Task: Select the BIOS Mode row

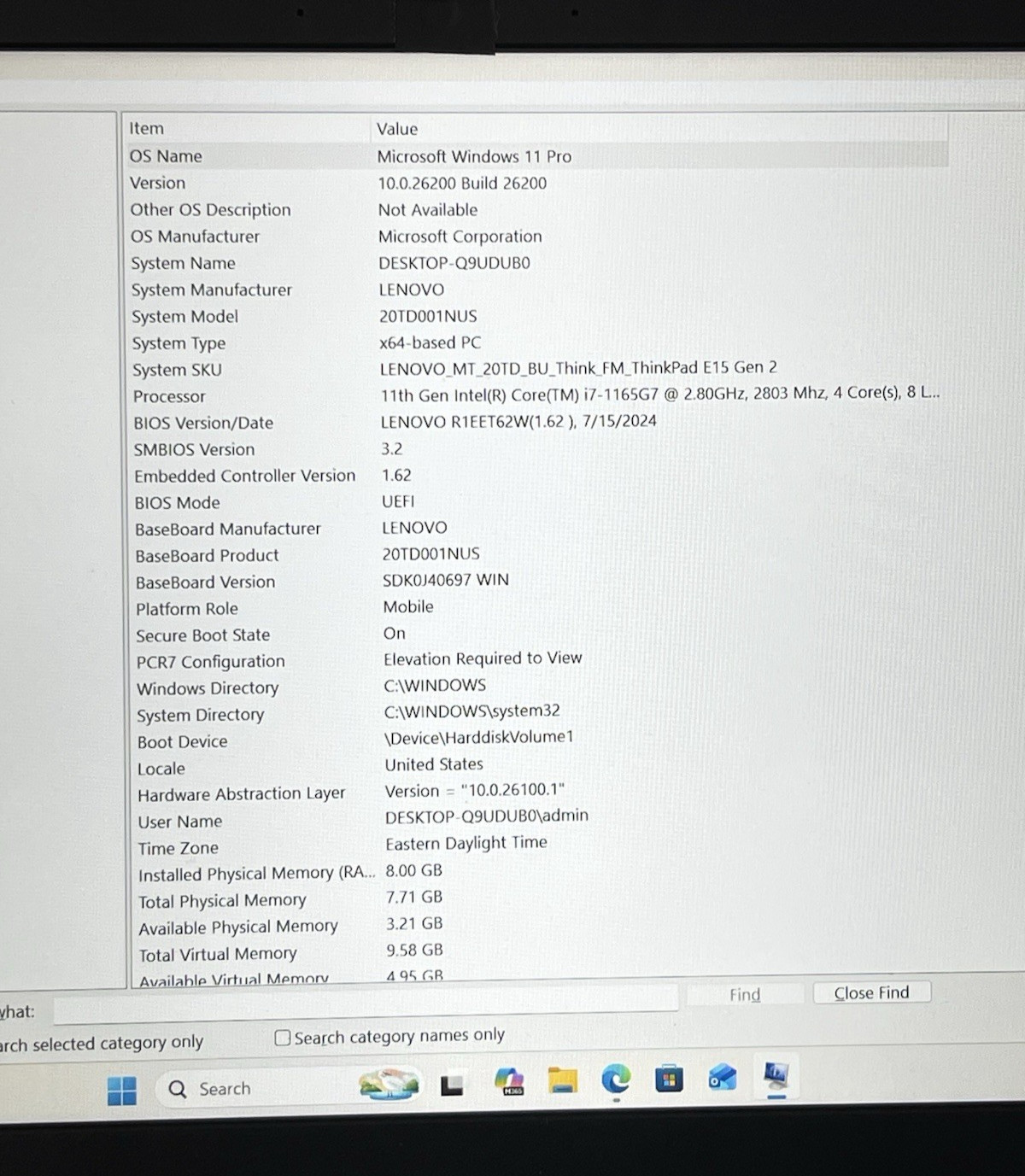Action: tap(536, 501)
